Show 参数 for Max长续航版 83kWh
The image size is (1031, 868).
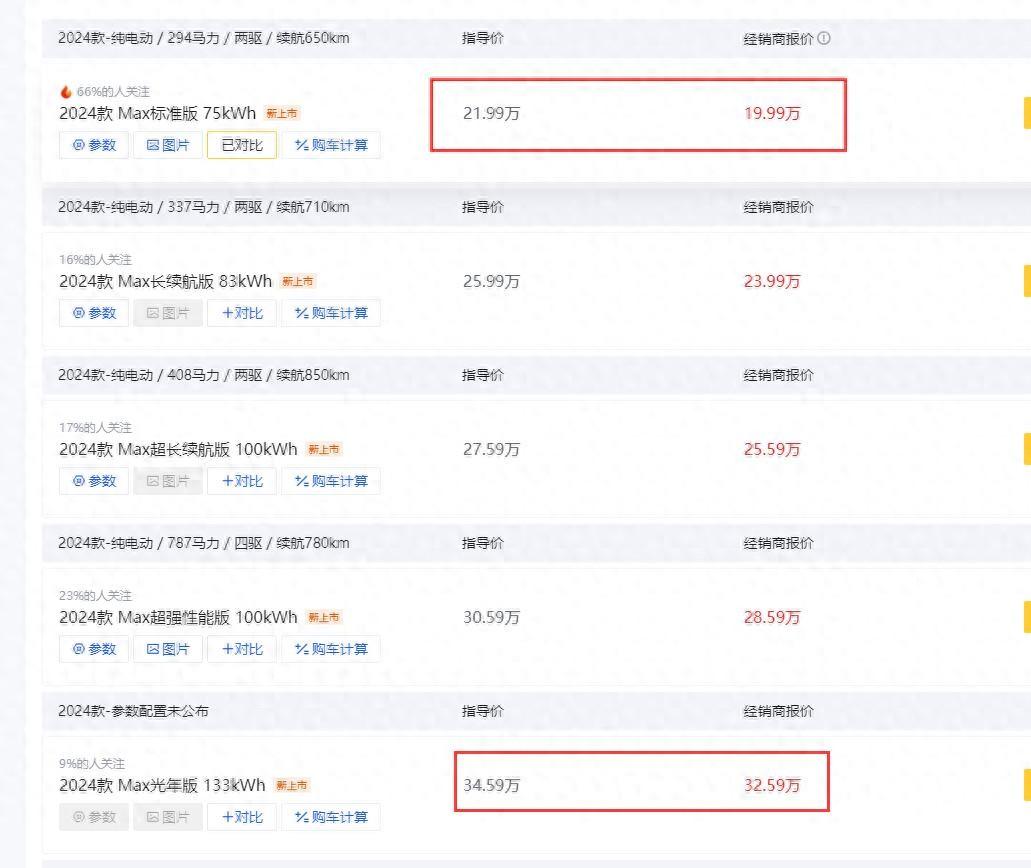(x=94, y=313)
